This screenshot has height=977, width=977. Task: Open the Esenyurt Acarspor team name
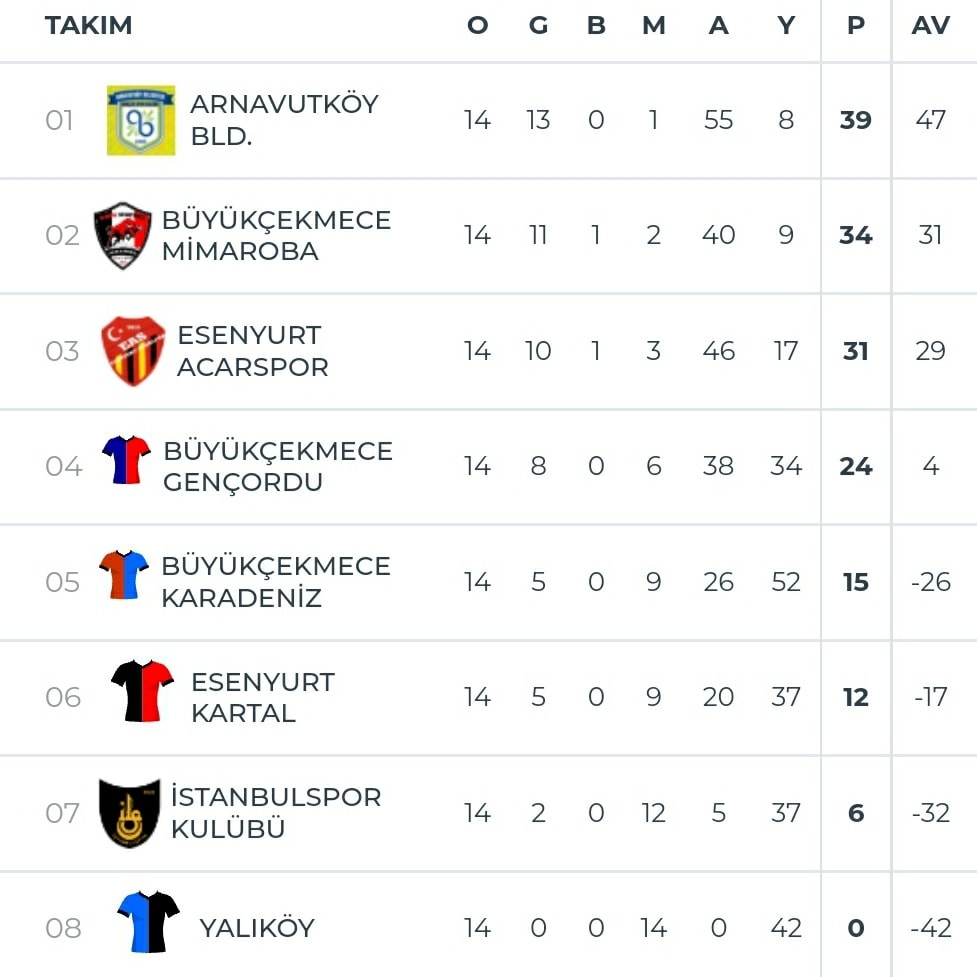252,351
